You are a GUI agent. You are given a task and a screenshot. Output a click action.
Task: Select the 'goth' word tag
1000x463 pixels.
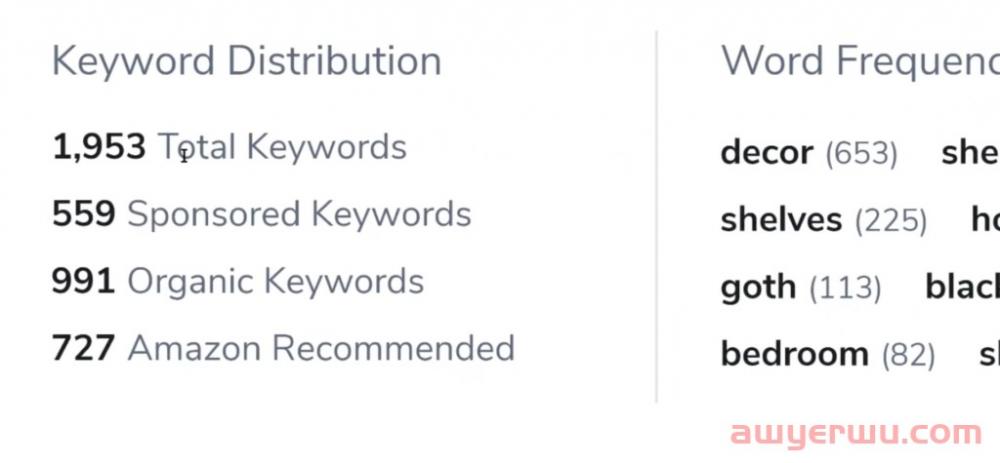click(x=758, y=288)
